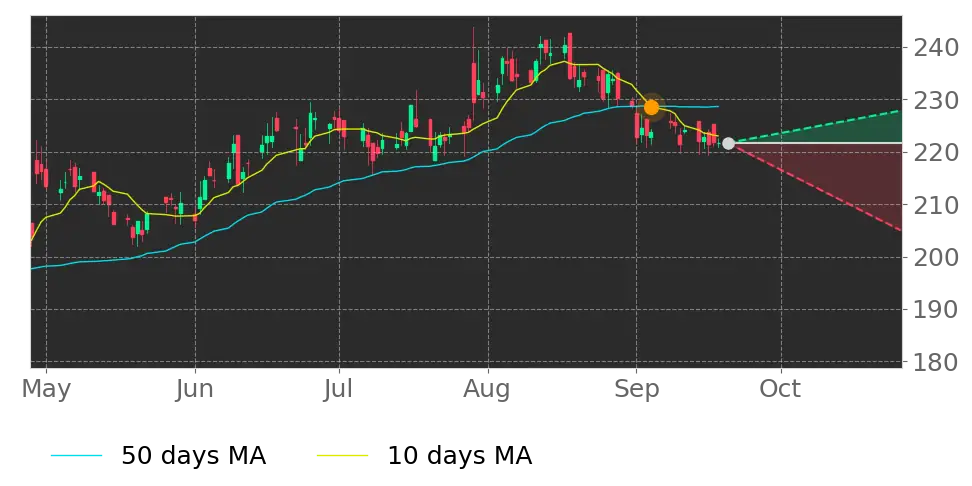Click the Aug label on the x-axis
This screenshot has width=972, height=486.
tap(488, 389)
